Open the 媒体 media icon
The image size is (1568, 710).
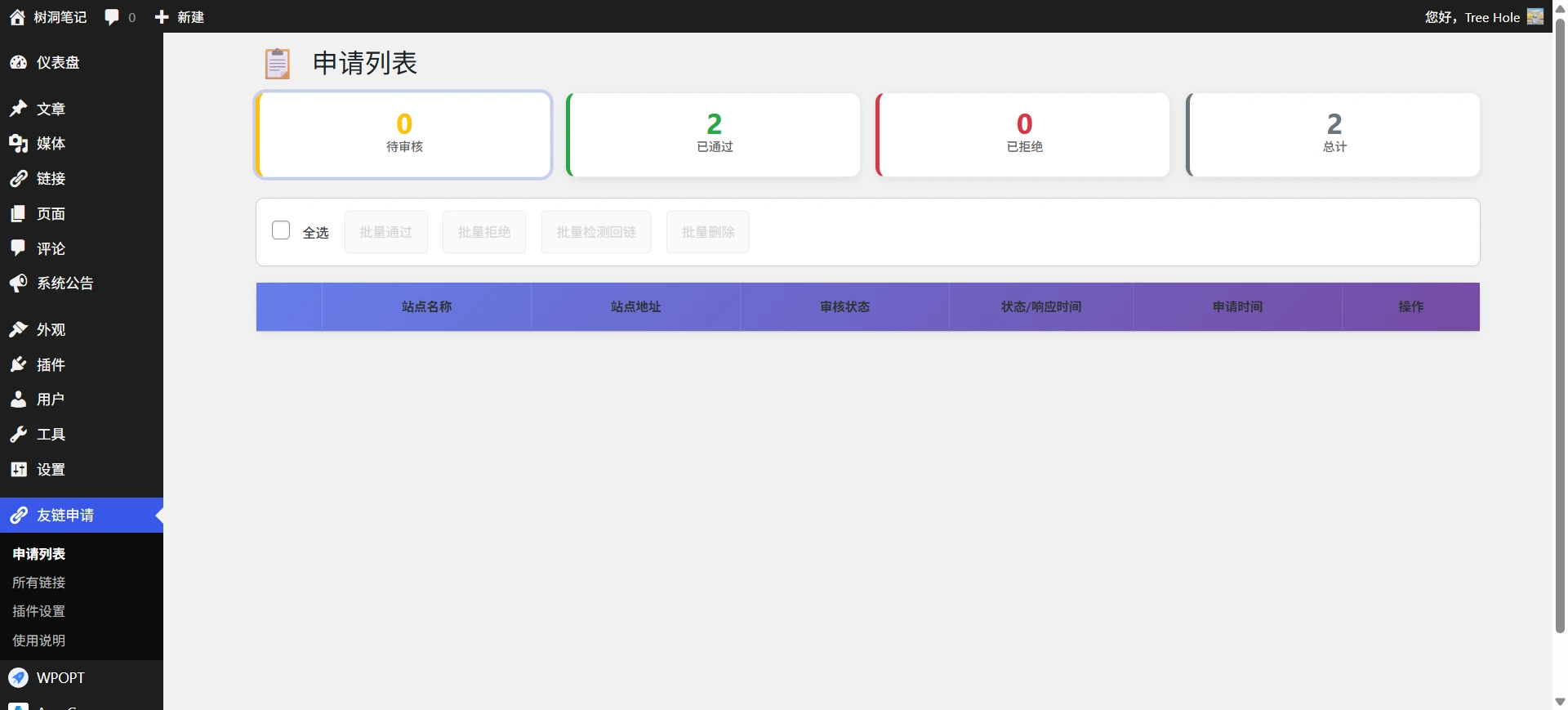[18, 144]
